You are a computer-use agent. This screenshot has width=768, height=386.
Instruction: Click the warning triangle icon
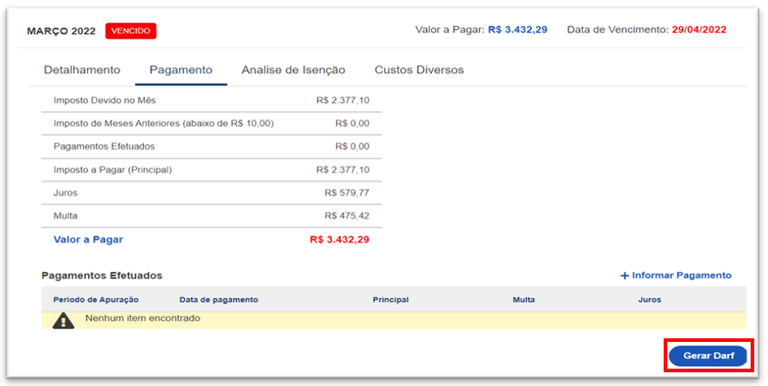[63, 320]
